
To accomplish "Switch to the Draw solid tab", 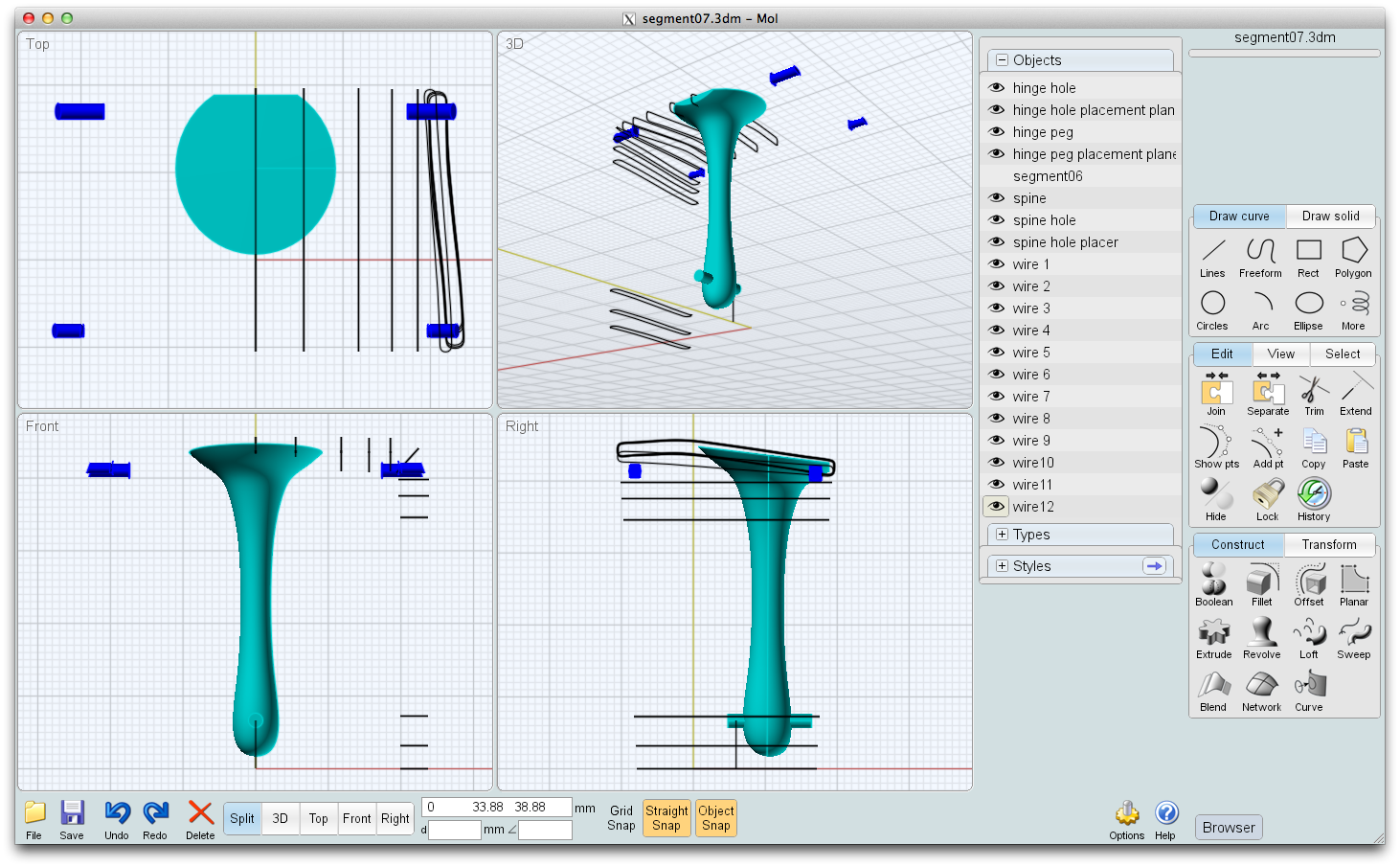I will 1330,217.
